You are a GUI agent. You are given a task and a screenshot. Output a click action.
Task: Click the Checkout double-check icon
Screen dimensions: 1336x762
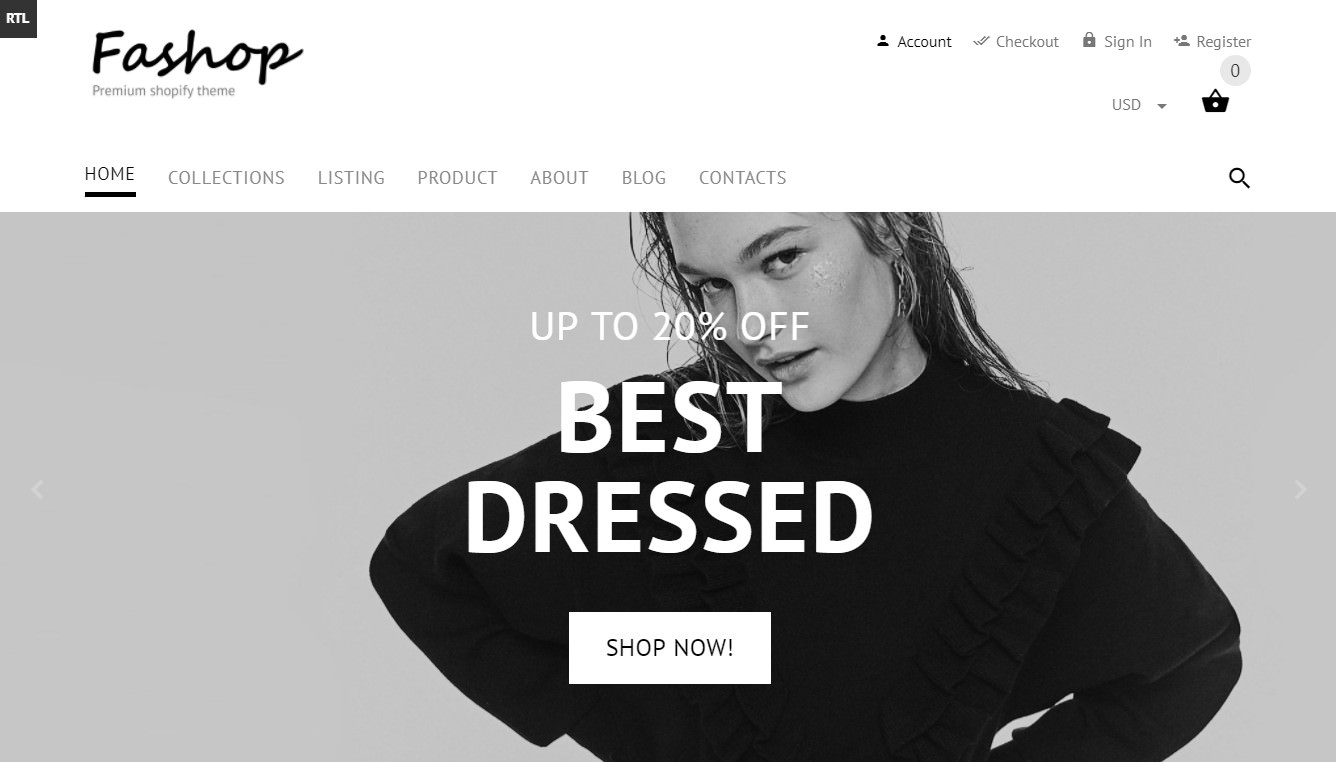pos(981,41)
